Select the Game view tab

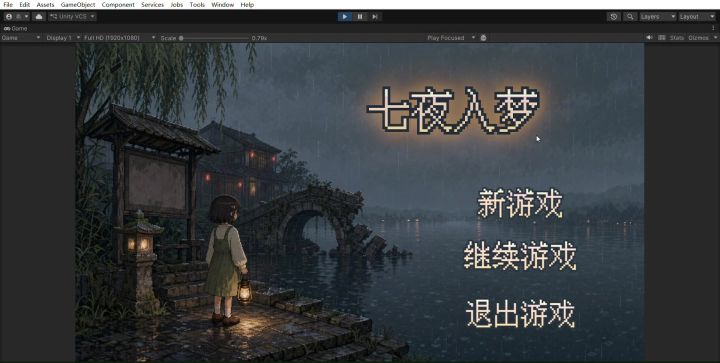[x=15, y=28]
